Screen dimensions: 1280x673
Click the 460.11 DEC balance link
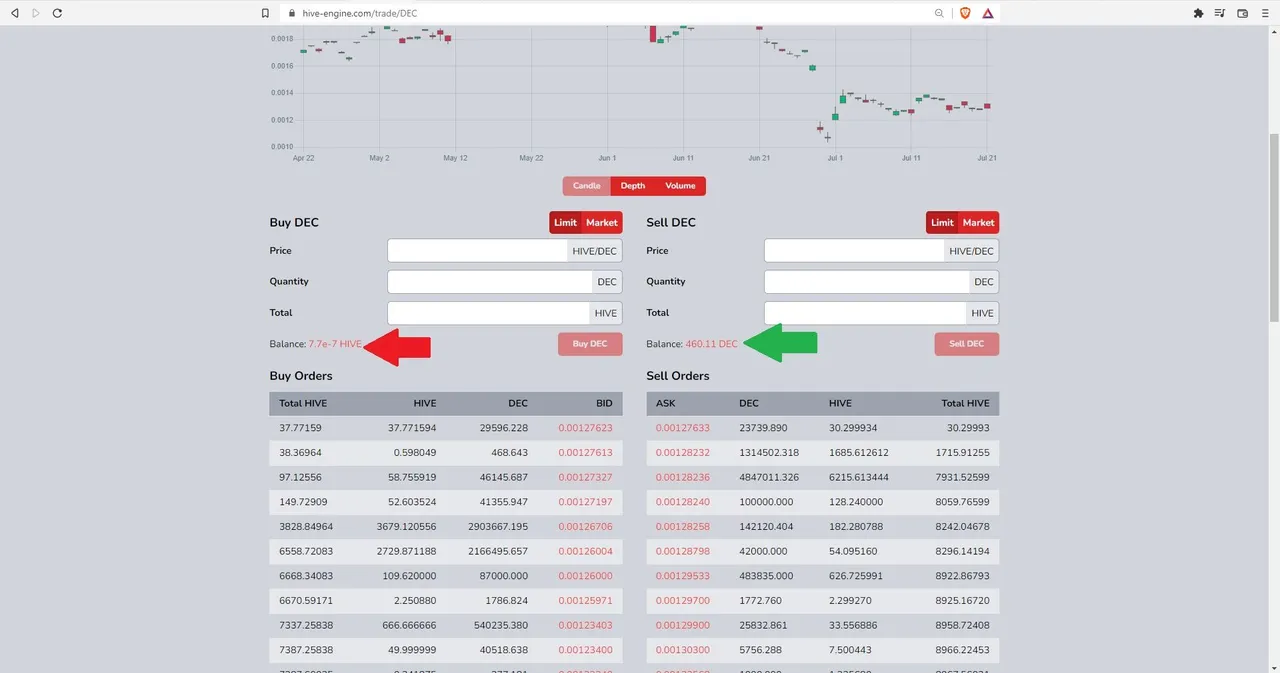(x=711, y=344)
